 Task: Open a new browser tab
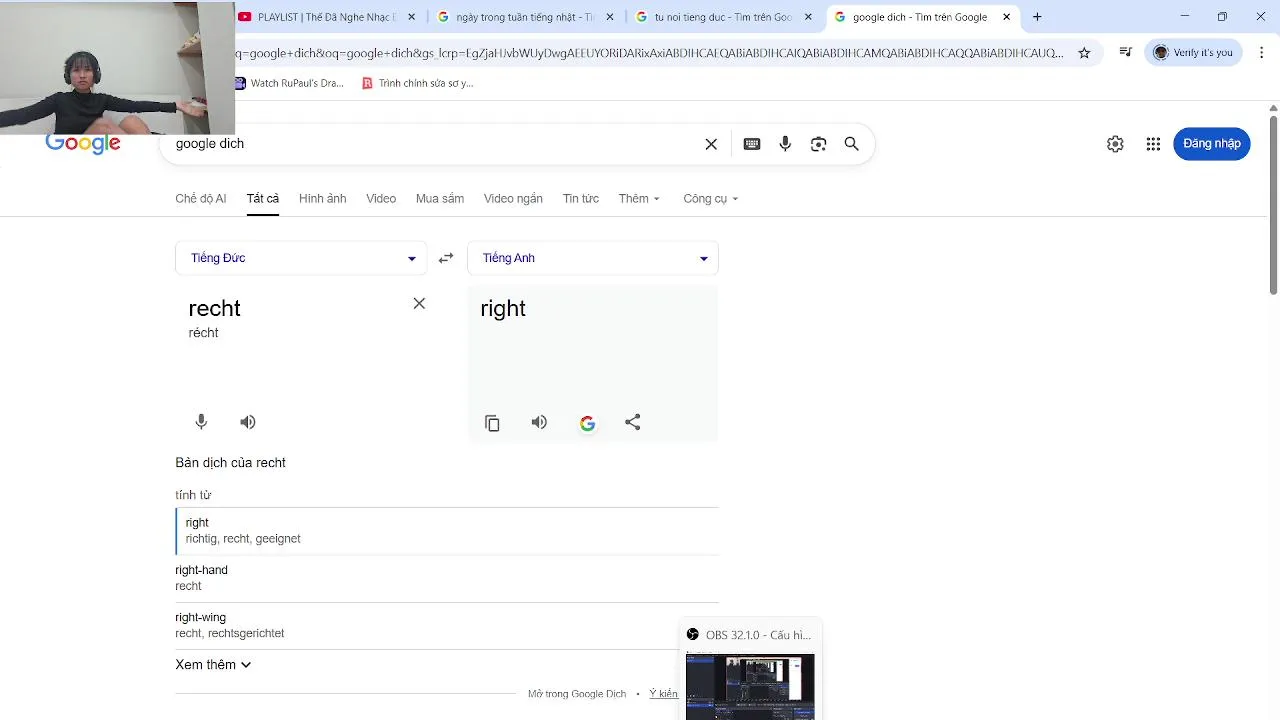(x=1037, y=17)
